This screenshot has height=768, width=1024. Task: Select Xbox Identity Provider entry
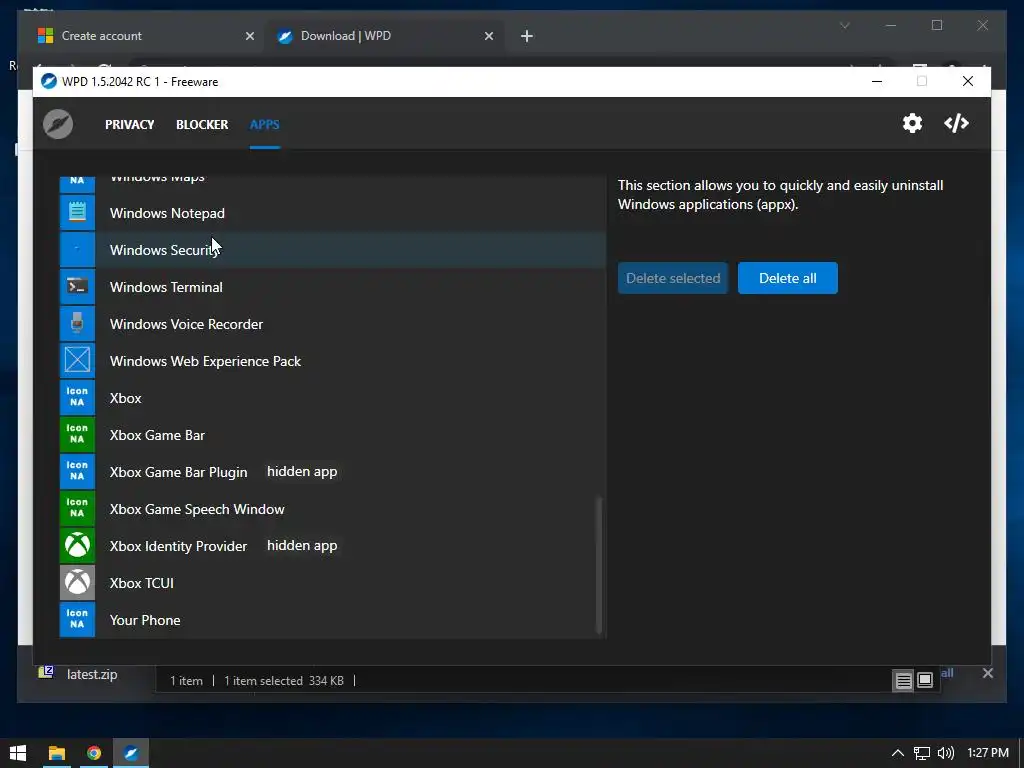coord(333,546)
